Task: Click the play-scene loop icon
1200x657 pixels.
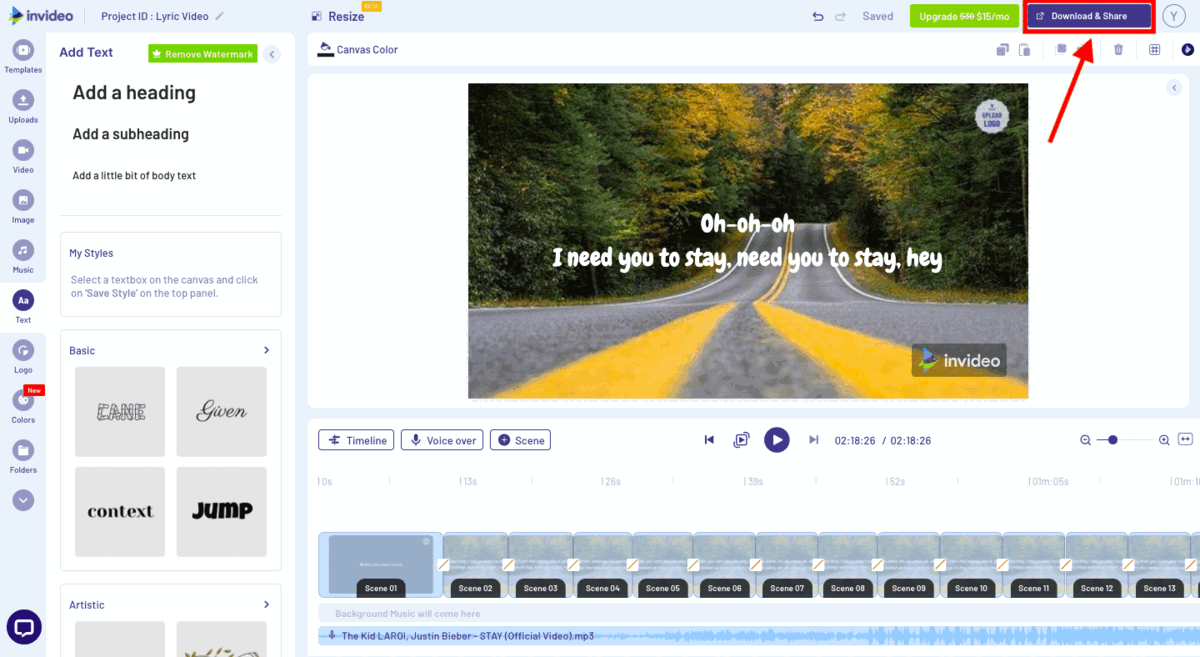Action: coord(741,440)
